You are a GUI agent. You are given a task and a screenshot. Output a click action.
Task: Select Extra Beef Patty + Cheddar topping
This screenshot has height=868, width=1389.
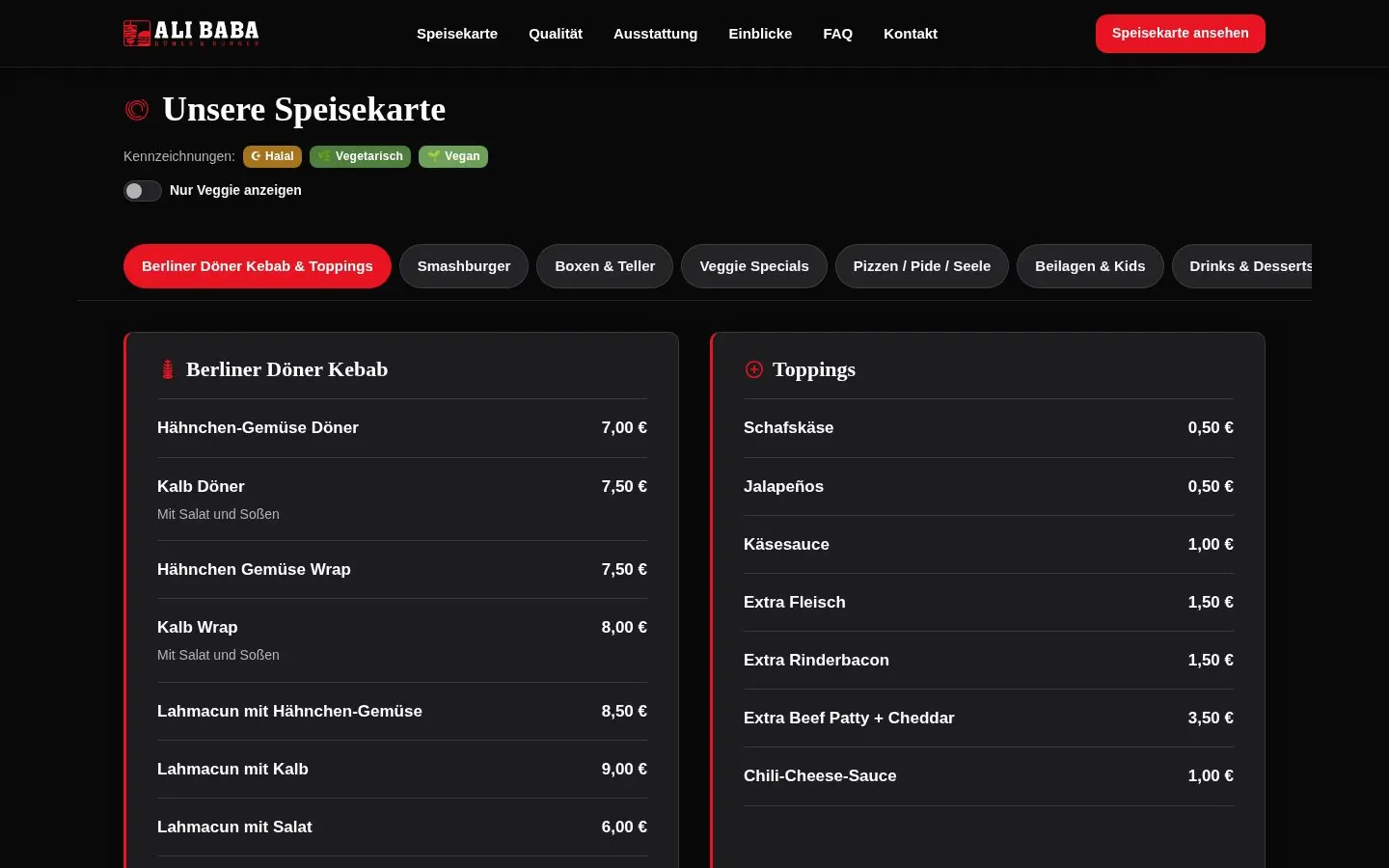[989, 719]
